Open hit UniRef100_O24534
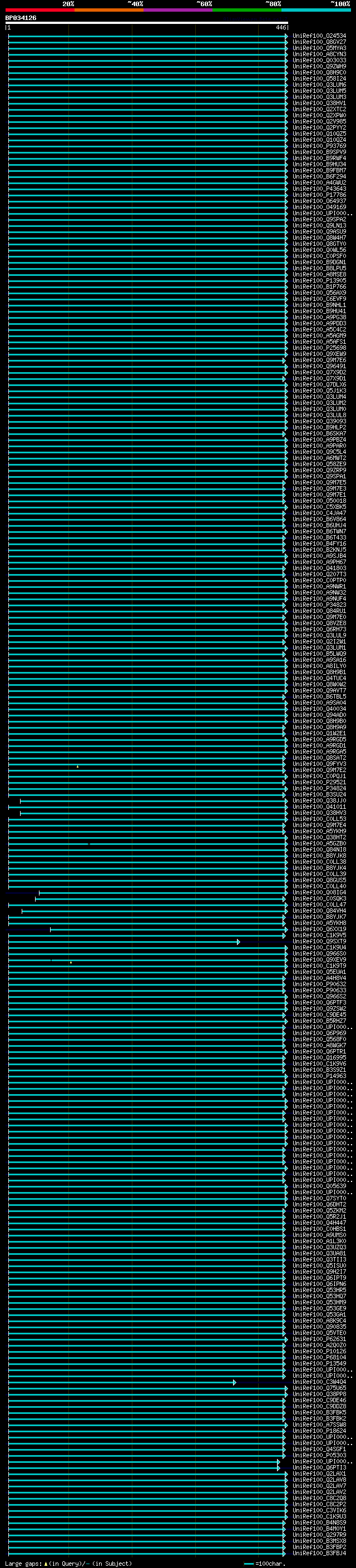The image size is (356, 1568). pos(319,36)
